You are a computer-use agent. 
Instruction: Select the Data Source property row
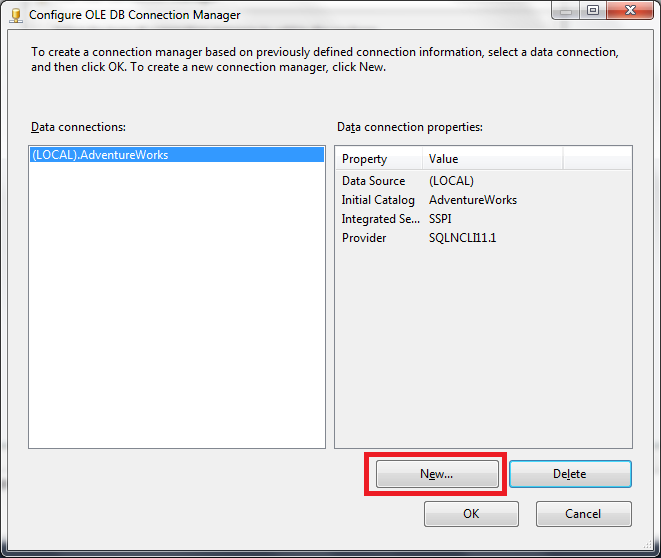click(x=483, y=181)
